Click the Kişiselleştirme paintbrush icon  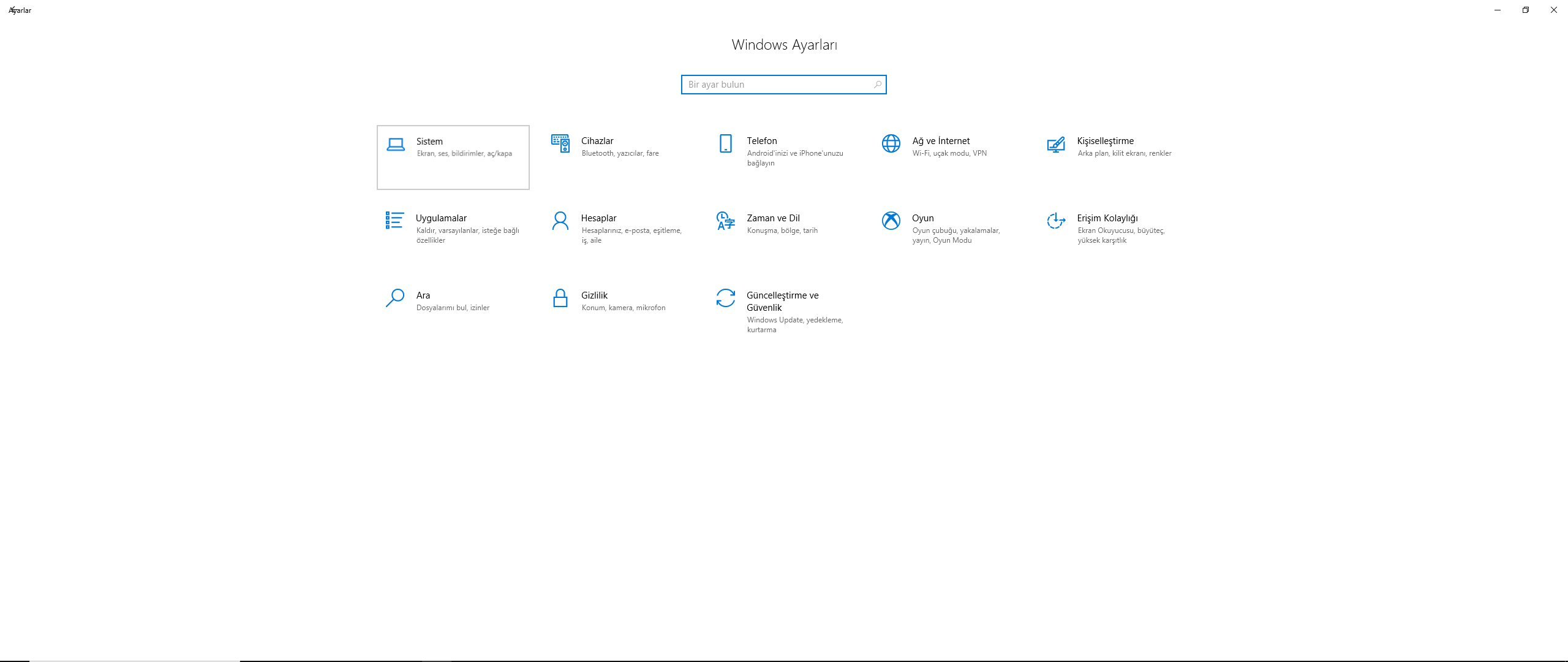tap(1056, 144)
